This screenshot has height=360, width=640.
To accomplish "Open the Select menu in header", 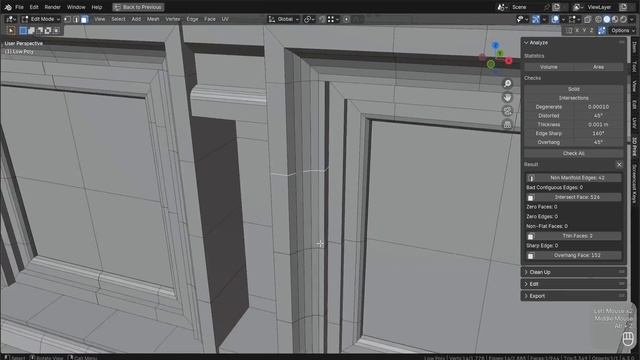I will coord(118,19).
